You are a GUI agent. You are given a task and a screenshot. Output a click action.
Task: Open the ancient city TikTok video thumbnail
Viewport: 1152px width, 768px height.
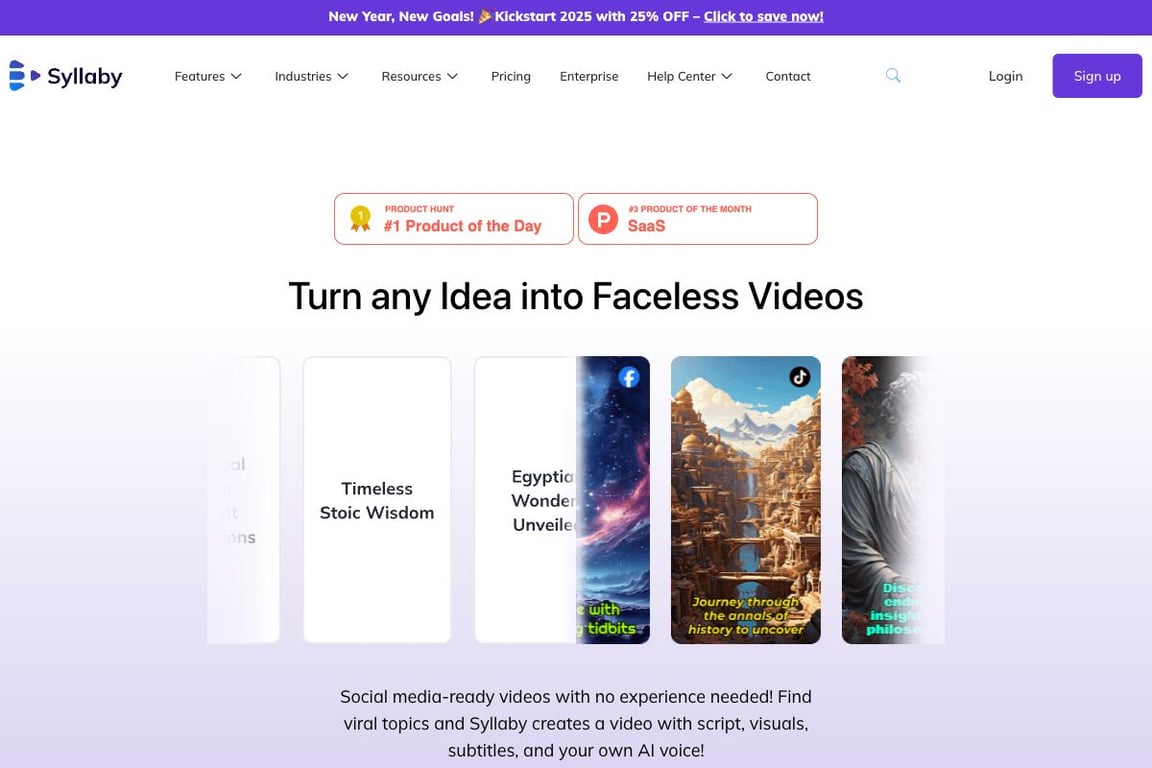[x=746, y=500]
